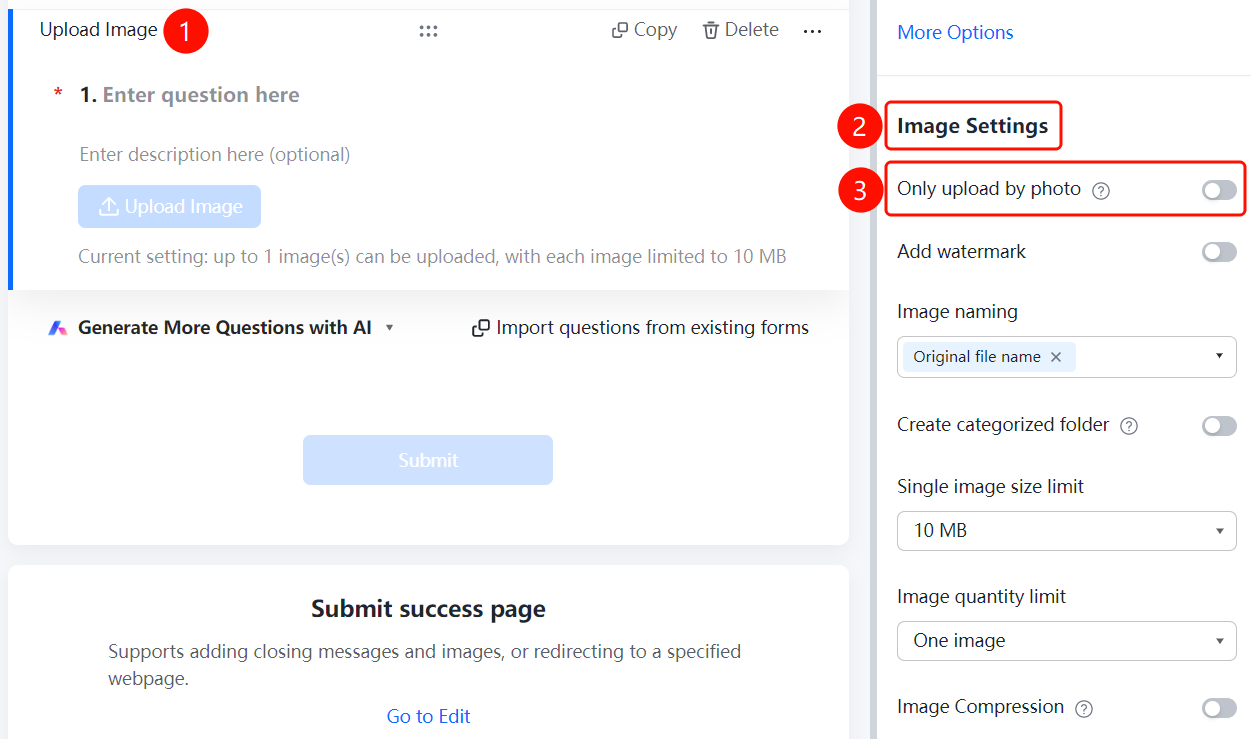Click the six-dot drag handle icon
This screenshot has height=739, width=1251.
tap(428, 31)
